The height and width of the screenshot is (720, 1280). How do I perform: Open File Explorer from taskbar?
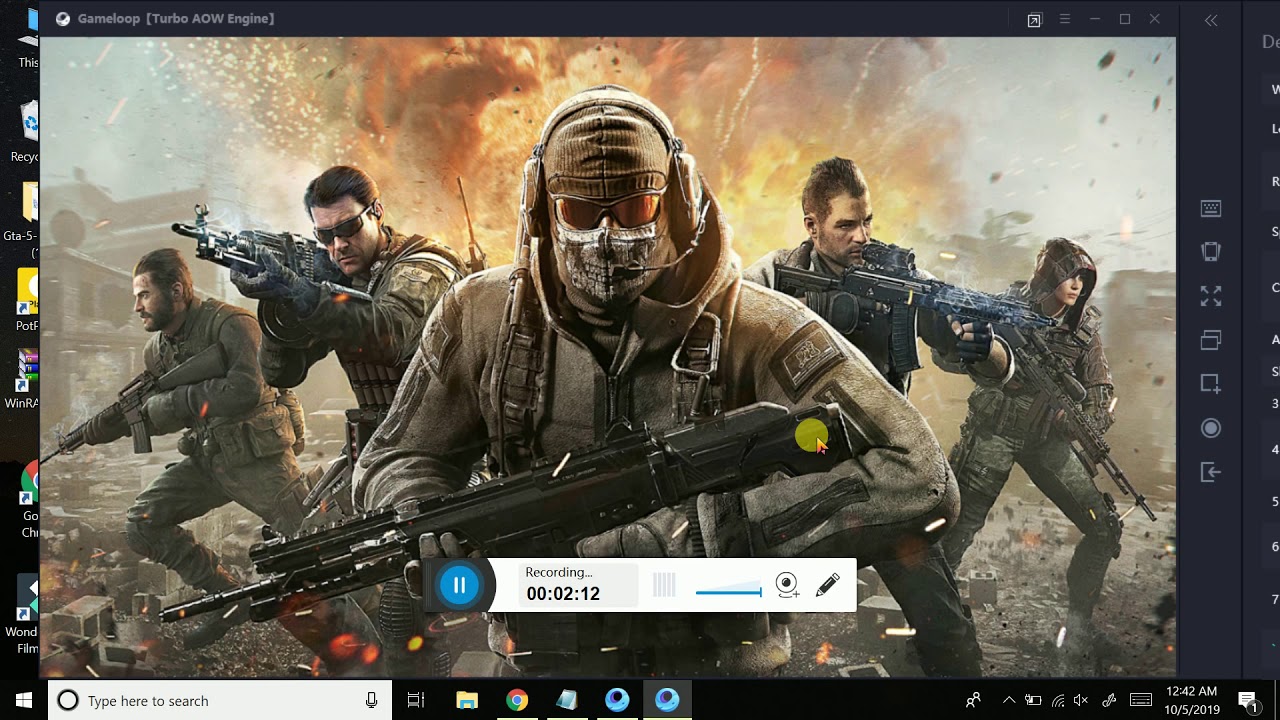pos(467,701)
